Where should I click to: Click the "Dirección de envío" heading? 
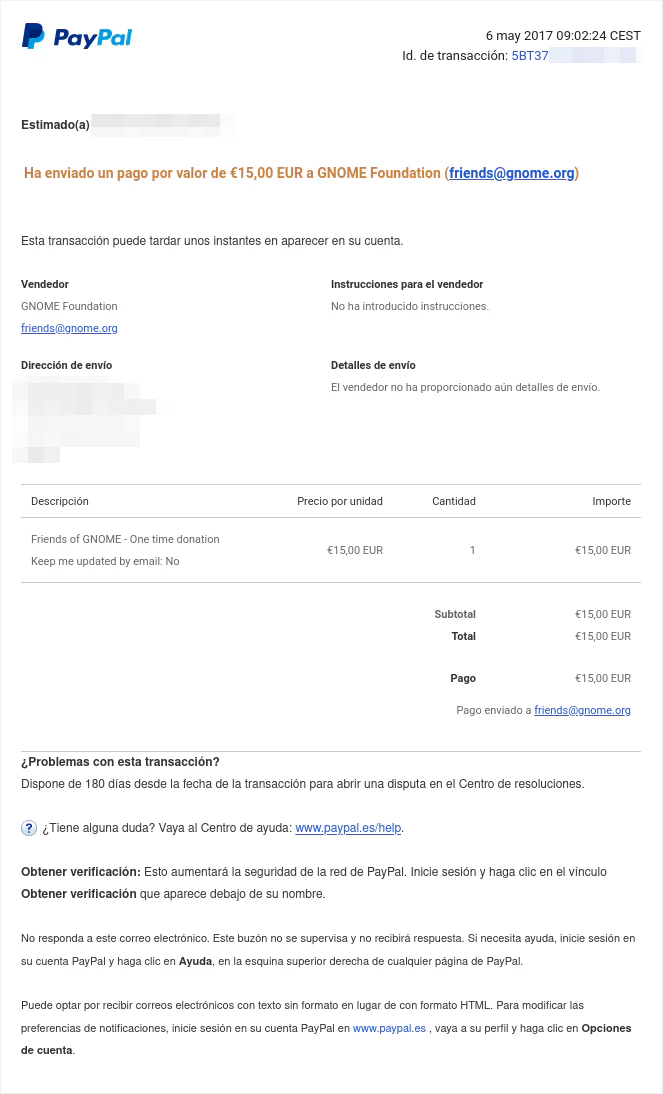66,365
